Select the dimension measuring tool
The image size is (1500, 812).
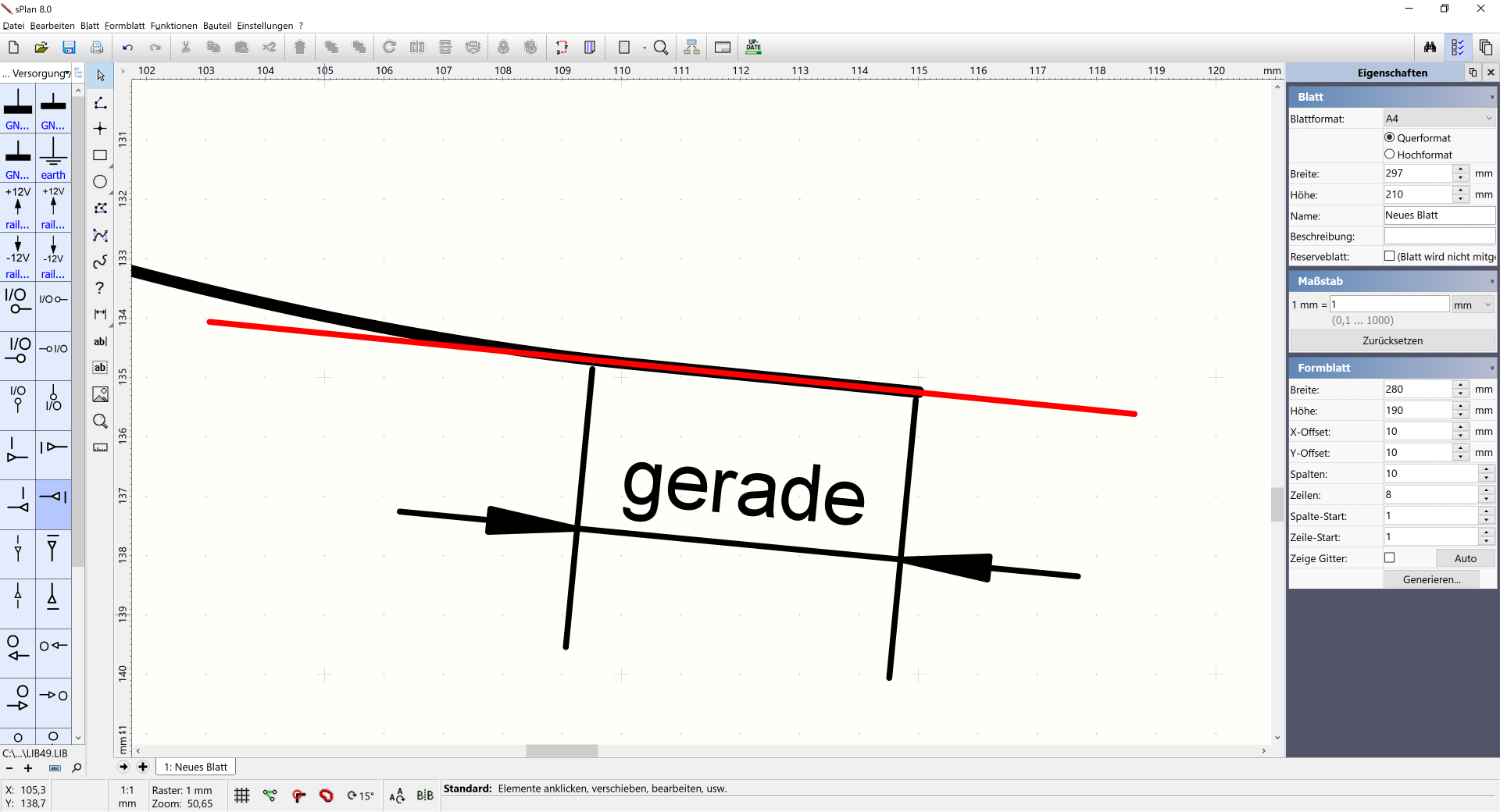(x=100, y=315)
